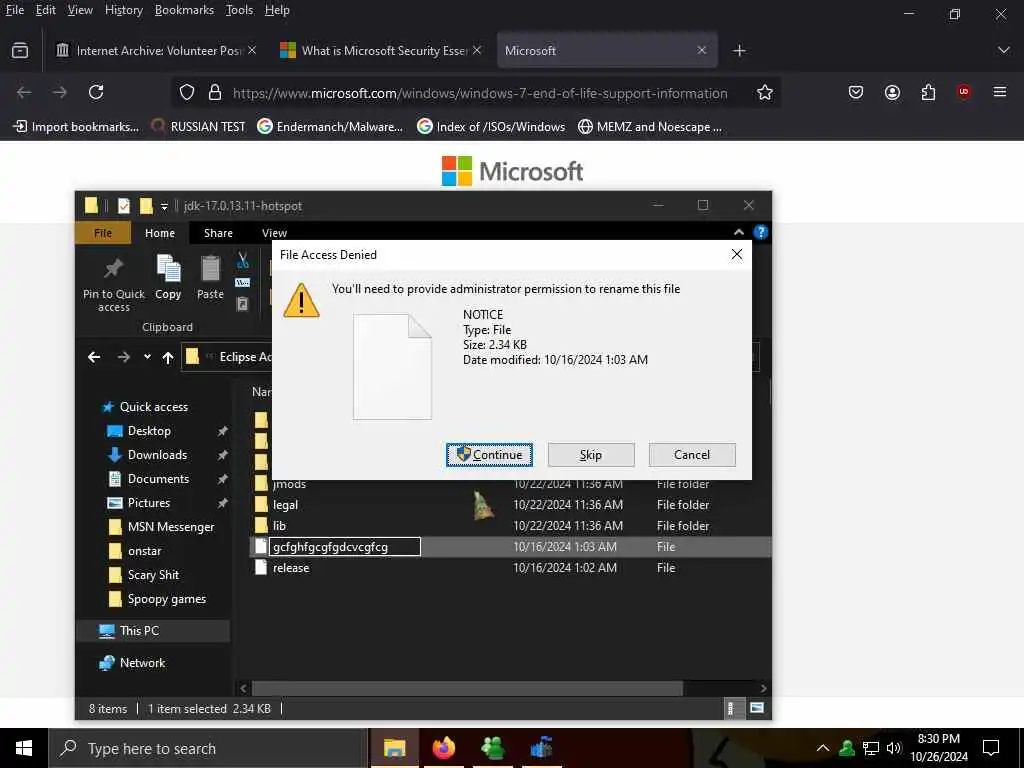Open Downloads in navigation pane
Screen dimensions: 1024x768
[157, 455]
